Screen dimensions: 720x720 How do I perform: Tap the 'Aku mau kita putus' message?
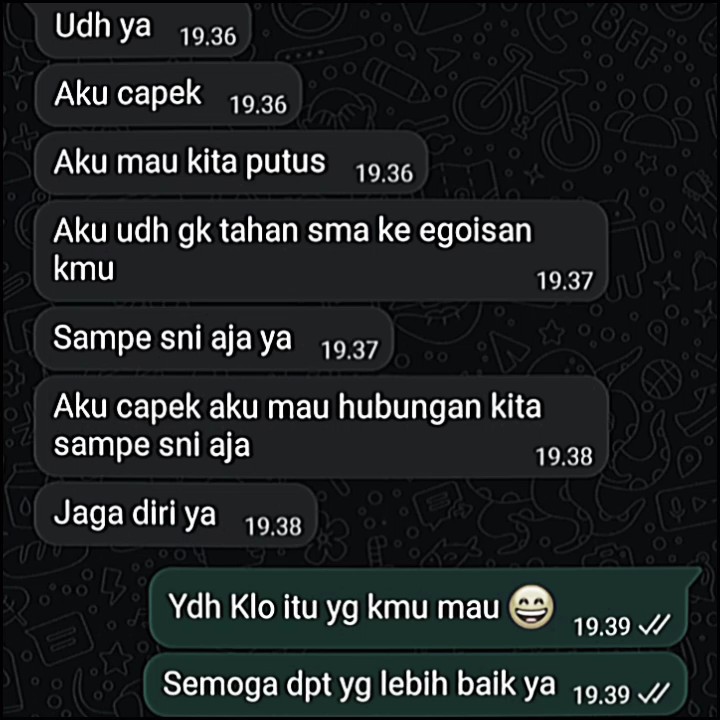pyautogui.click(x=231, y=163)
